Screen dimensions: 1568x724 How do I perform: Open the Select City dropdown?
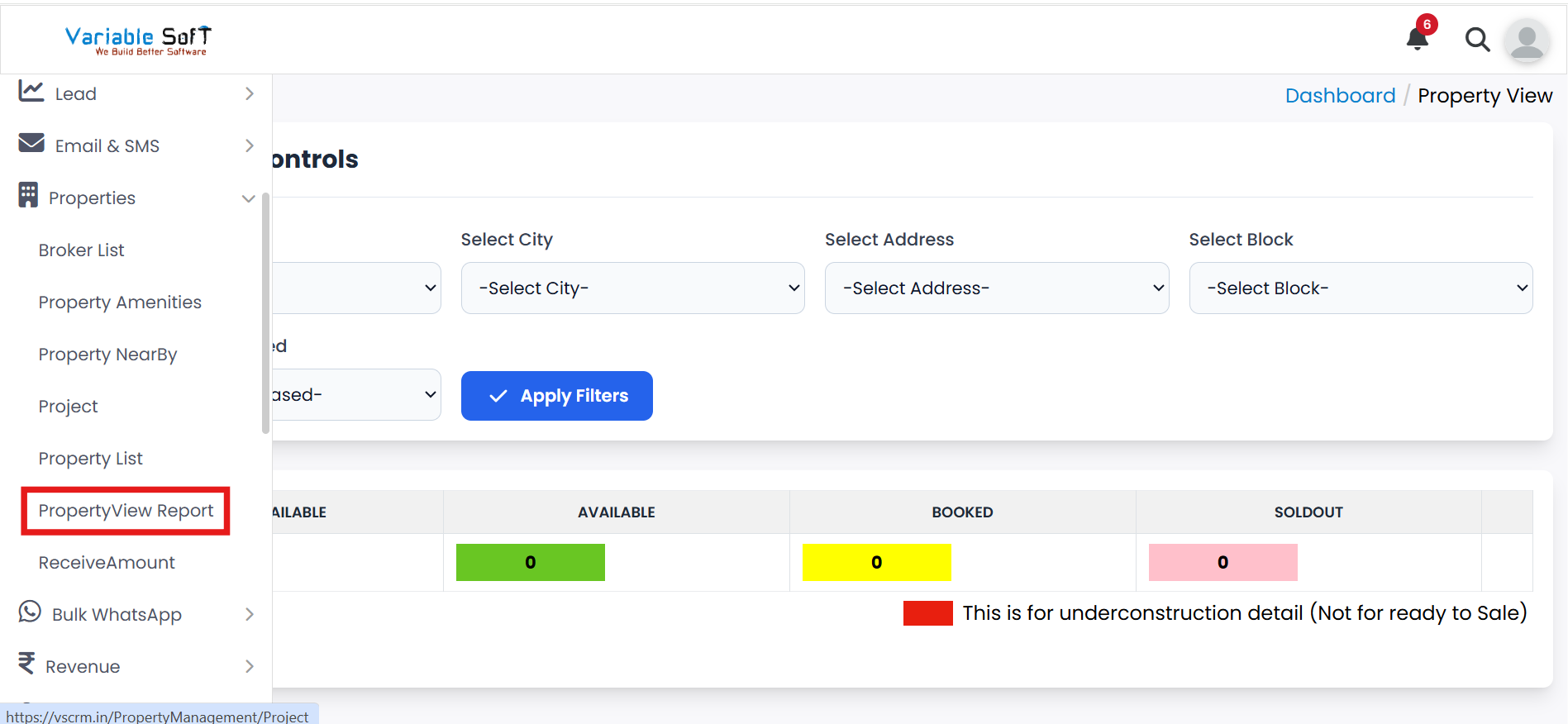click(x=633, y=288)
